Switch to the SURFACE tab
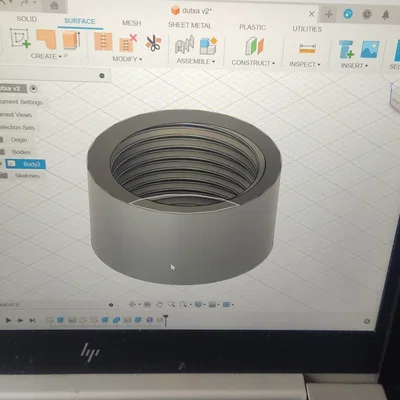Image resolution: width=400 pixels, height=400 pixels. click(x=80, y=21)
